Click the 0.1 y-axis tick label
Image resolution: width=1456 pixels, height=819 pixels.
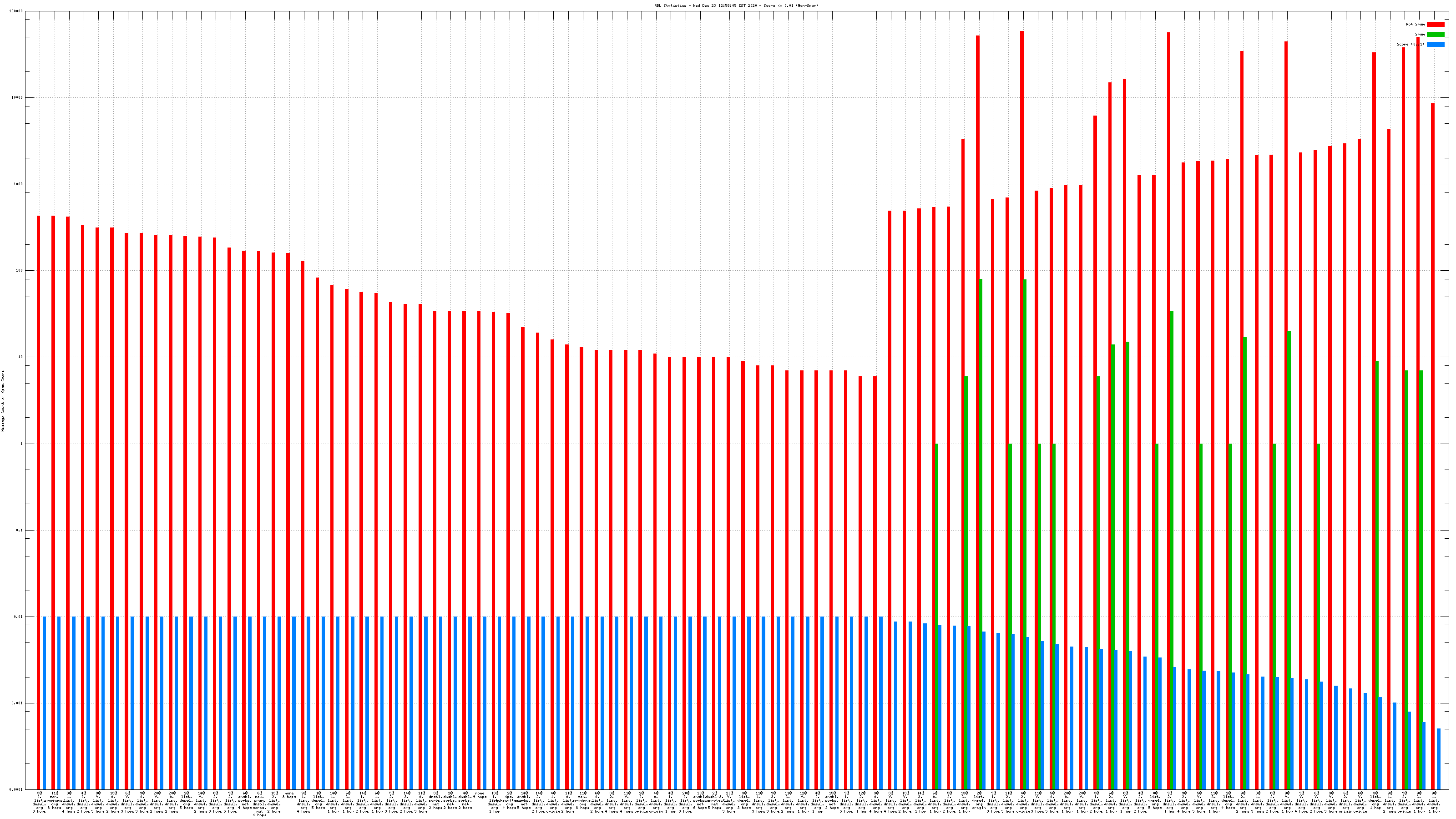[20, 531]
